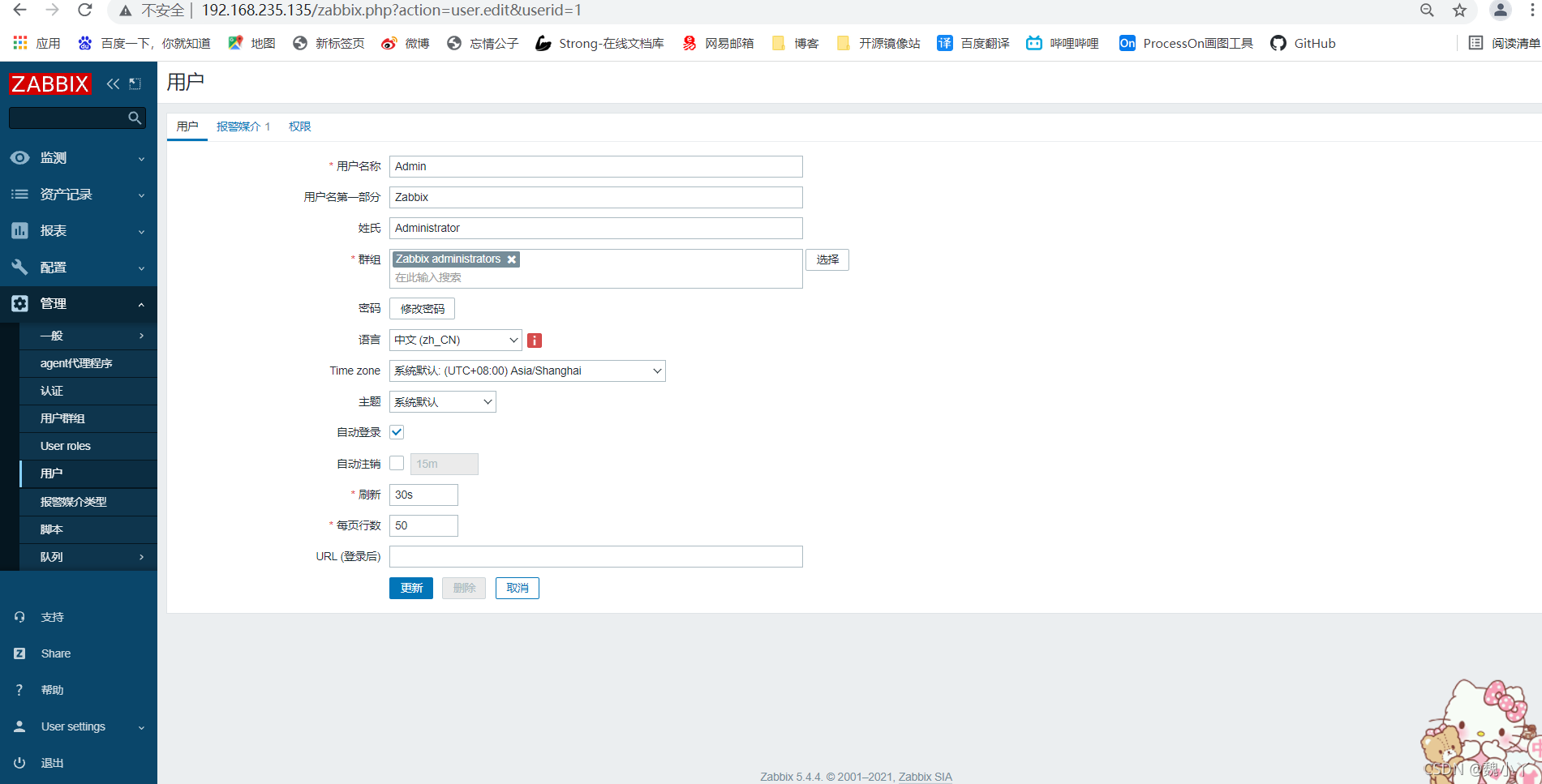
Task: Click the 每页行数 input field
Action: point(423,525)
